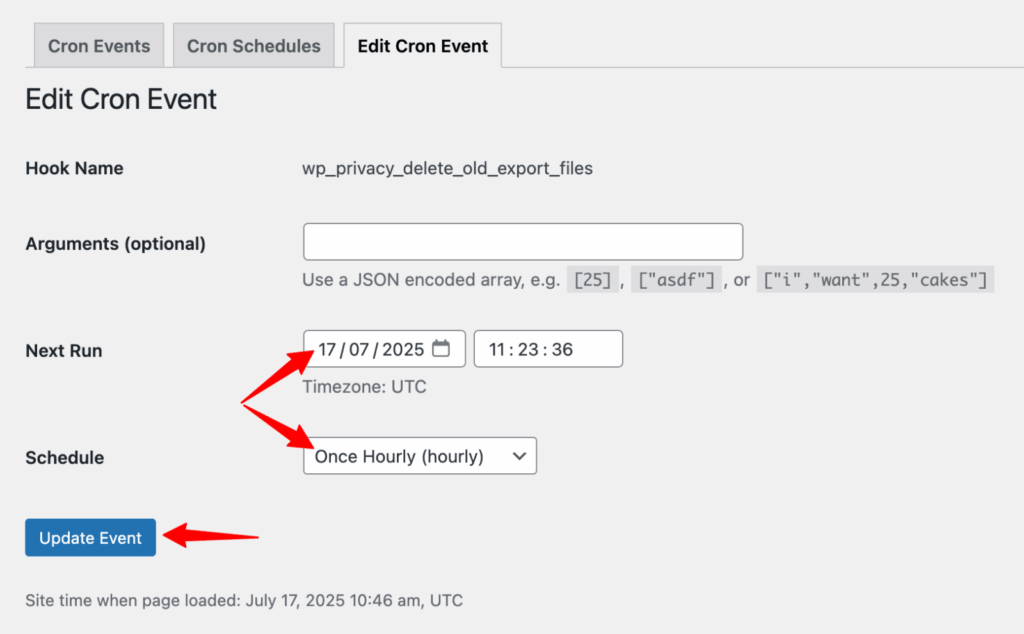Click the seconds segment 36 in time field
The width and height of the screenshot is (1024, 634).
click(x=560, y=348)
